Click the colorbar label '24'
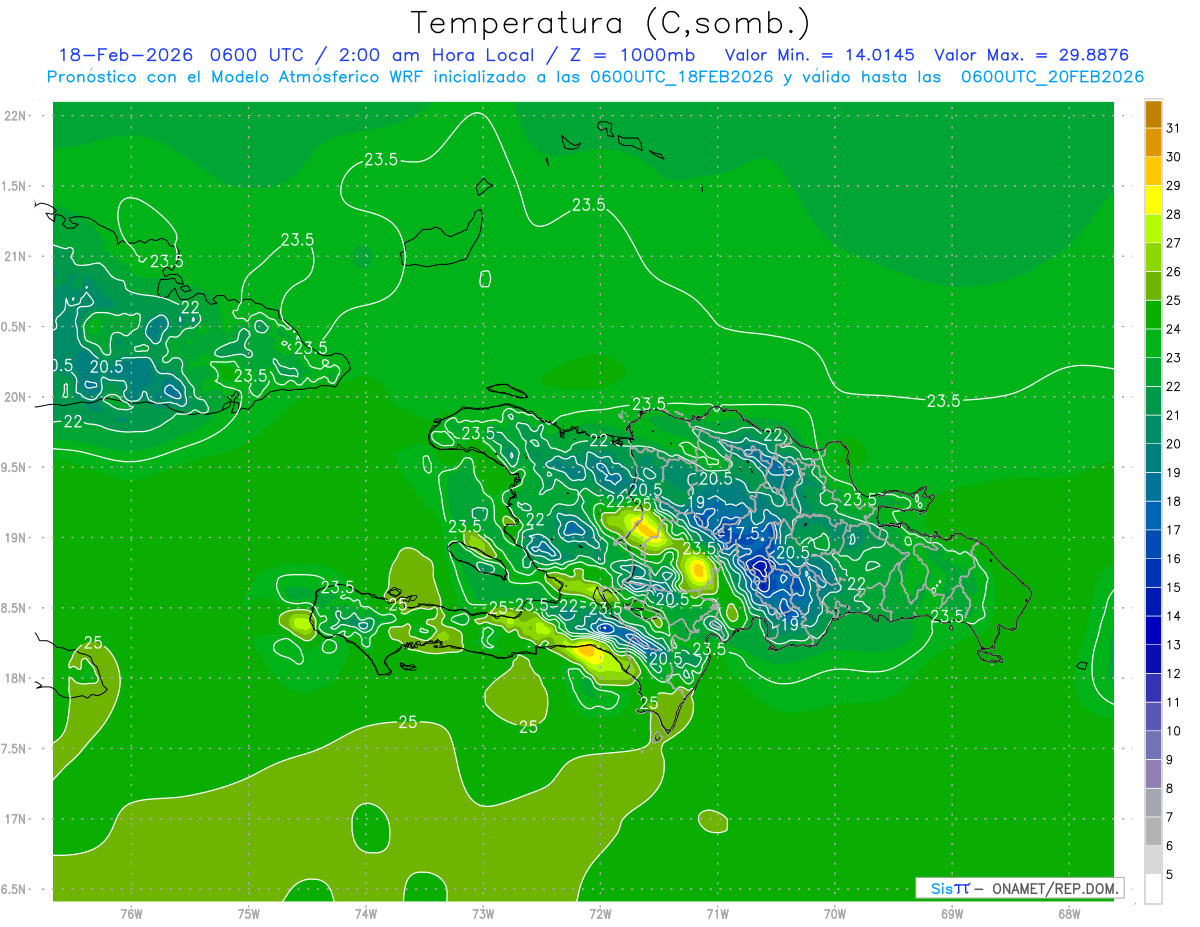1200x927 pixels. coord(1173,329)
